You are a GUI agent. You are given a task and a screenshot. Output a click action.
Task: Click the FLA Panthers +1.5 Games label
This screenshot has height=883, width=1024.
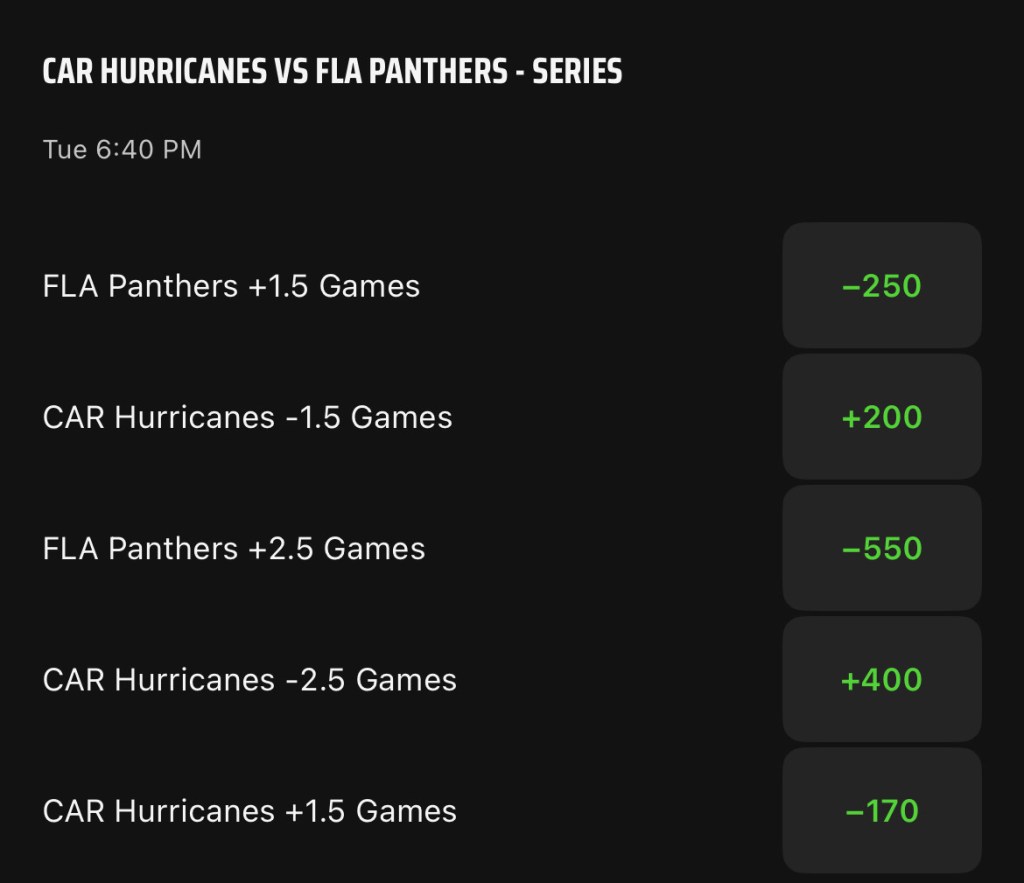[x=231, y=286]
